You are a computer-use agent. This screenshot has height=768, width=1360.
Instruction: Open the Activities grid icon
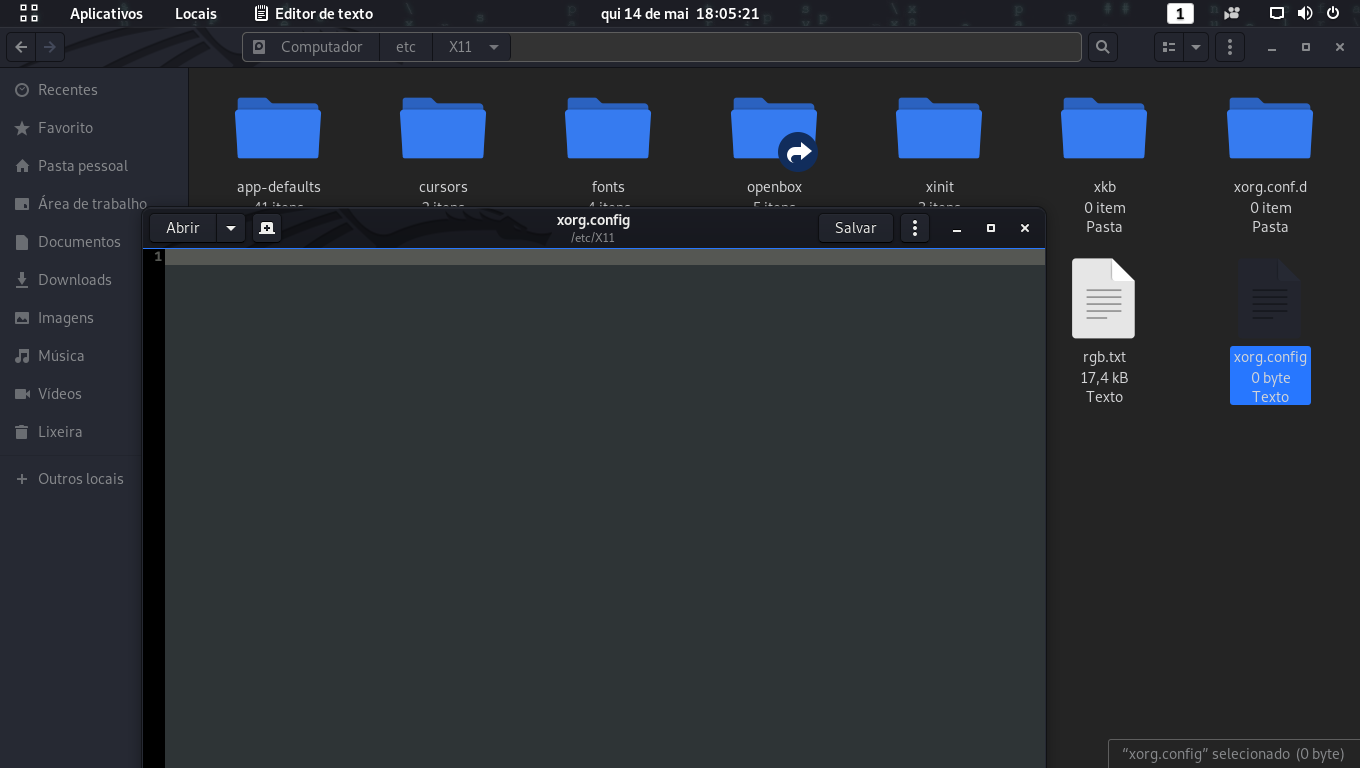(x=29, y=13)
